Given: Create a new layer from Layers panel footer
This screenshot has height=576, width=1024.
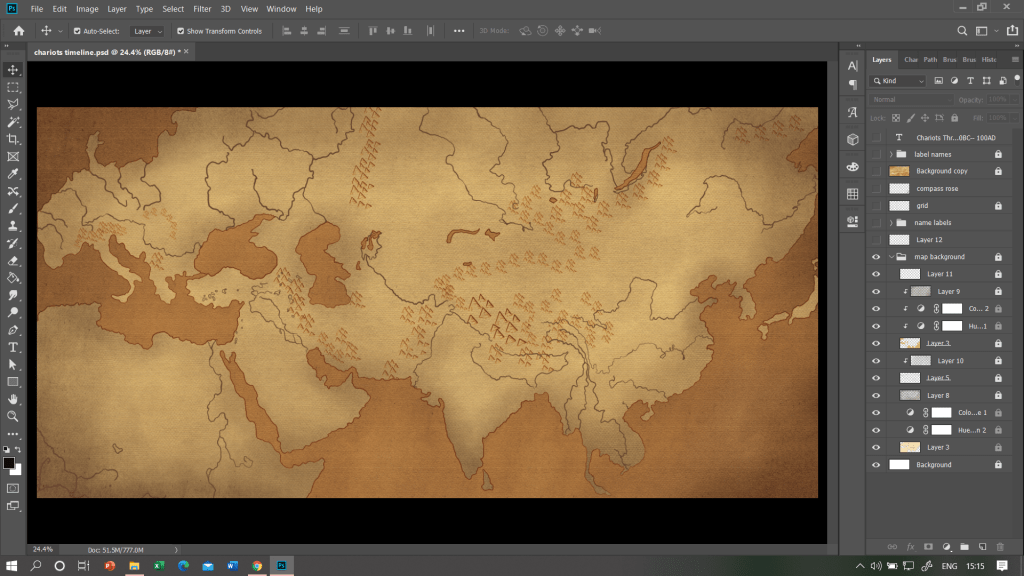Looking at the screenshot, I should (983, 547).
